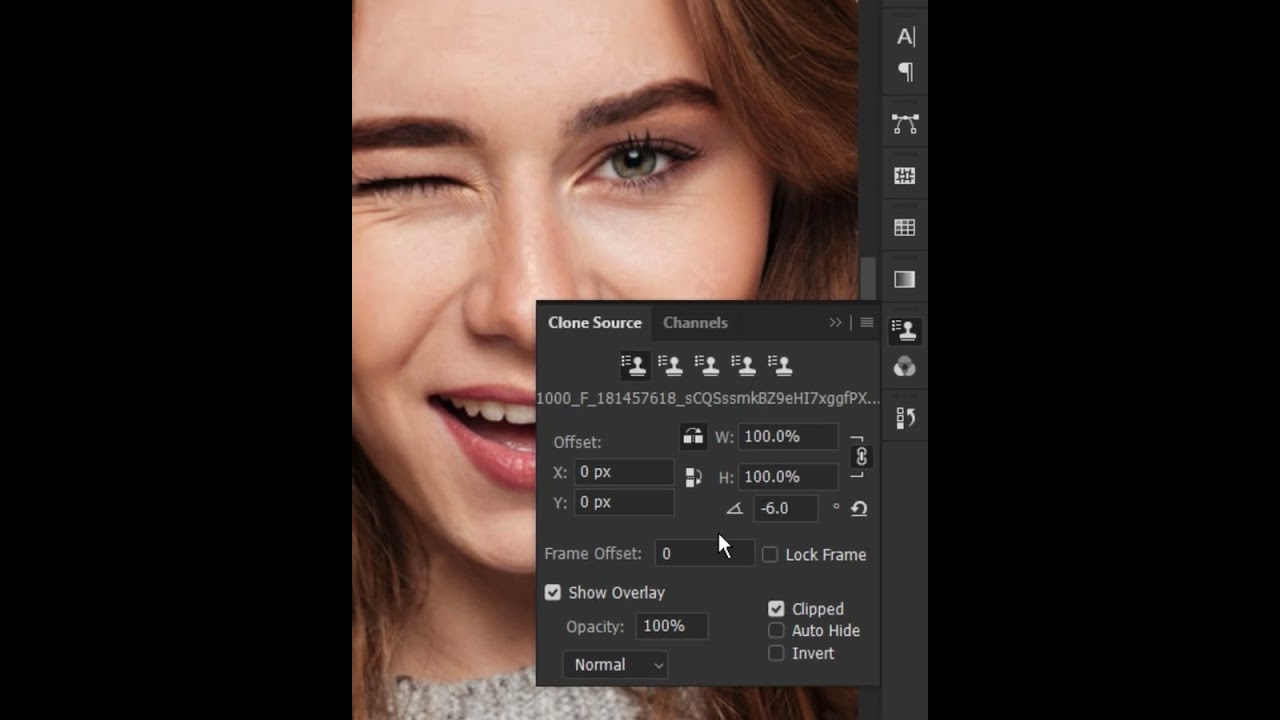This screenshot has height=720, width=1280.
Task: Switch to the Channels tab
Action: click(695, 322)
